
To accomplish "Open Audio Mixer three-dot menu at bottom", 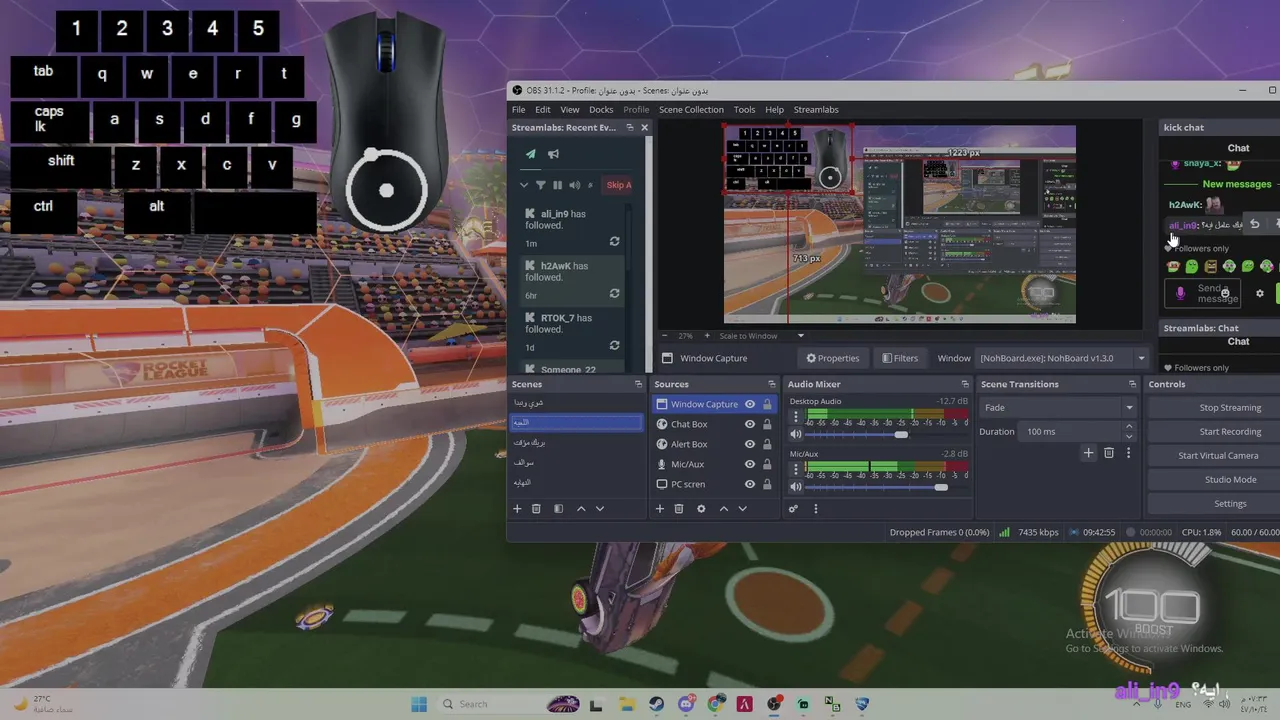I will (x=816, y=509).
